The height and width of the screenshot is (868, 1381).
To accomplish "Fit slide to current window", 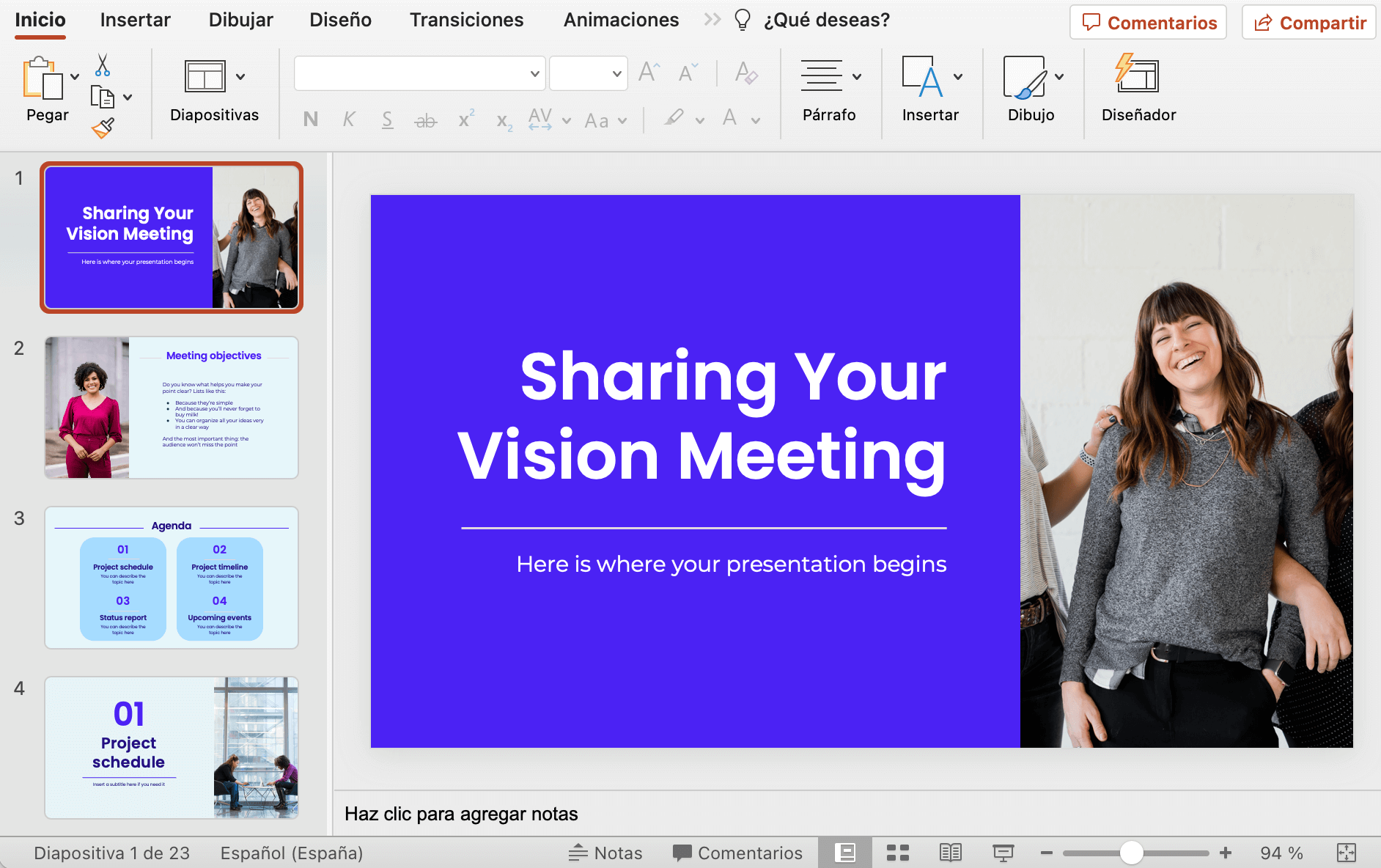I will 1347,853.
